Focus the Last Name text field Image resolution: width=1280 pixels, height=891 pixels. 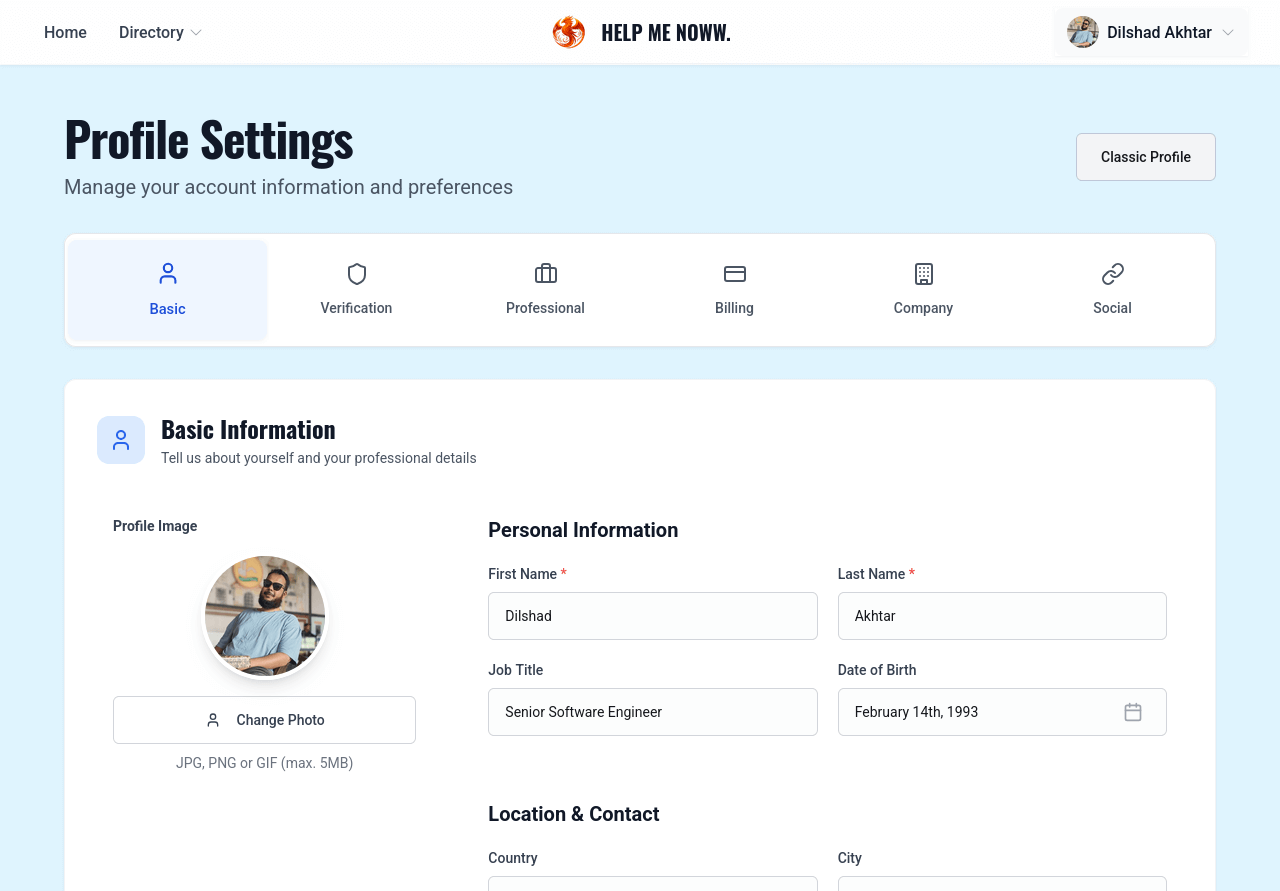[1001, 616]
